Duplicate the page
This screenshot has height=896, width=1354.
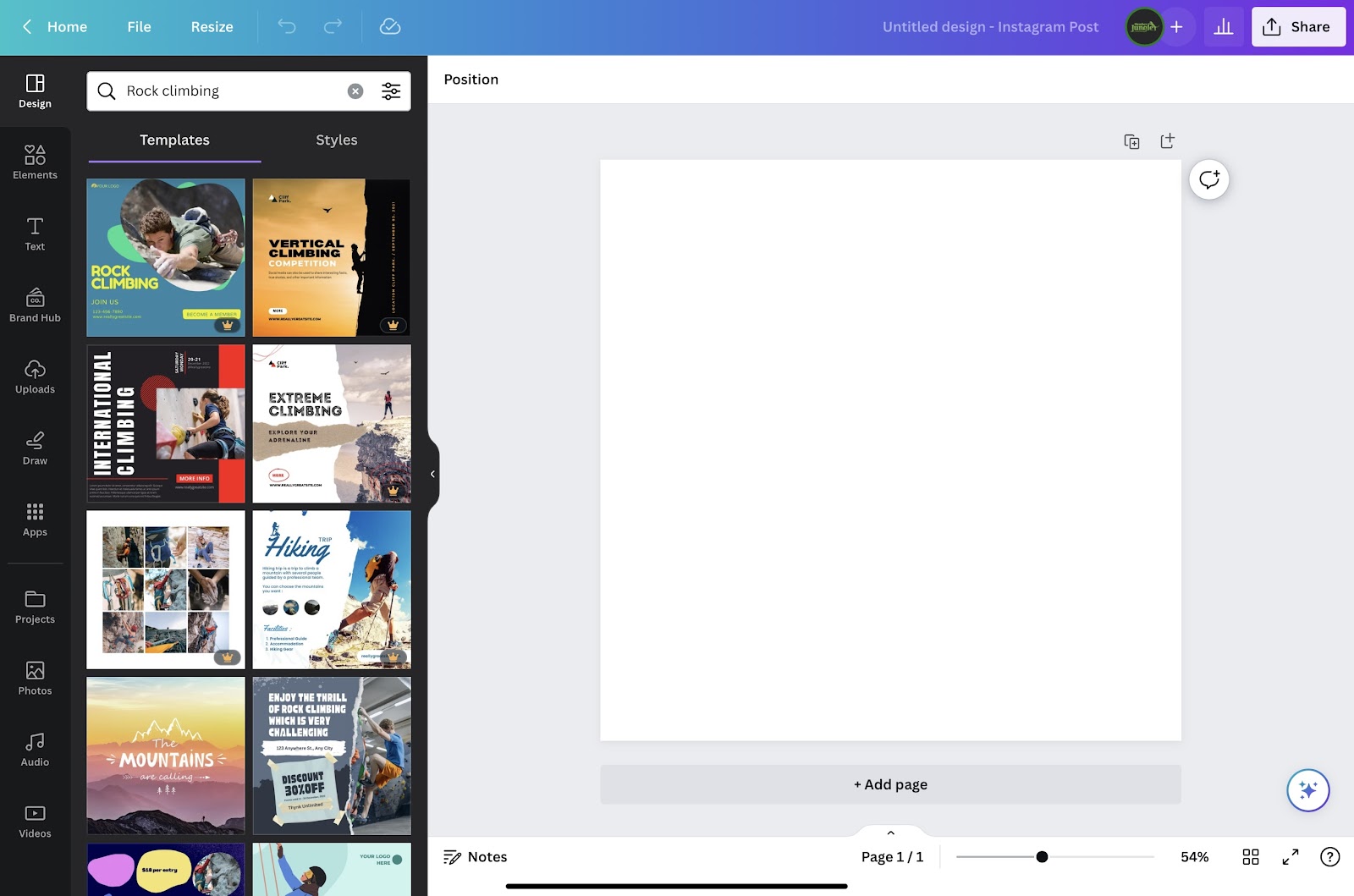click(1131, 141)
